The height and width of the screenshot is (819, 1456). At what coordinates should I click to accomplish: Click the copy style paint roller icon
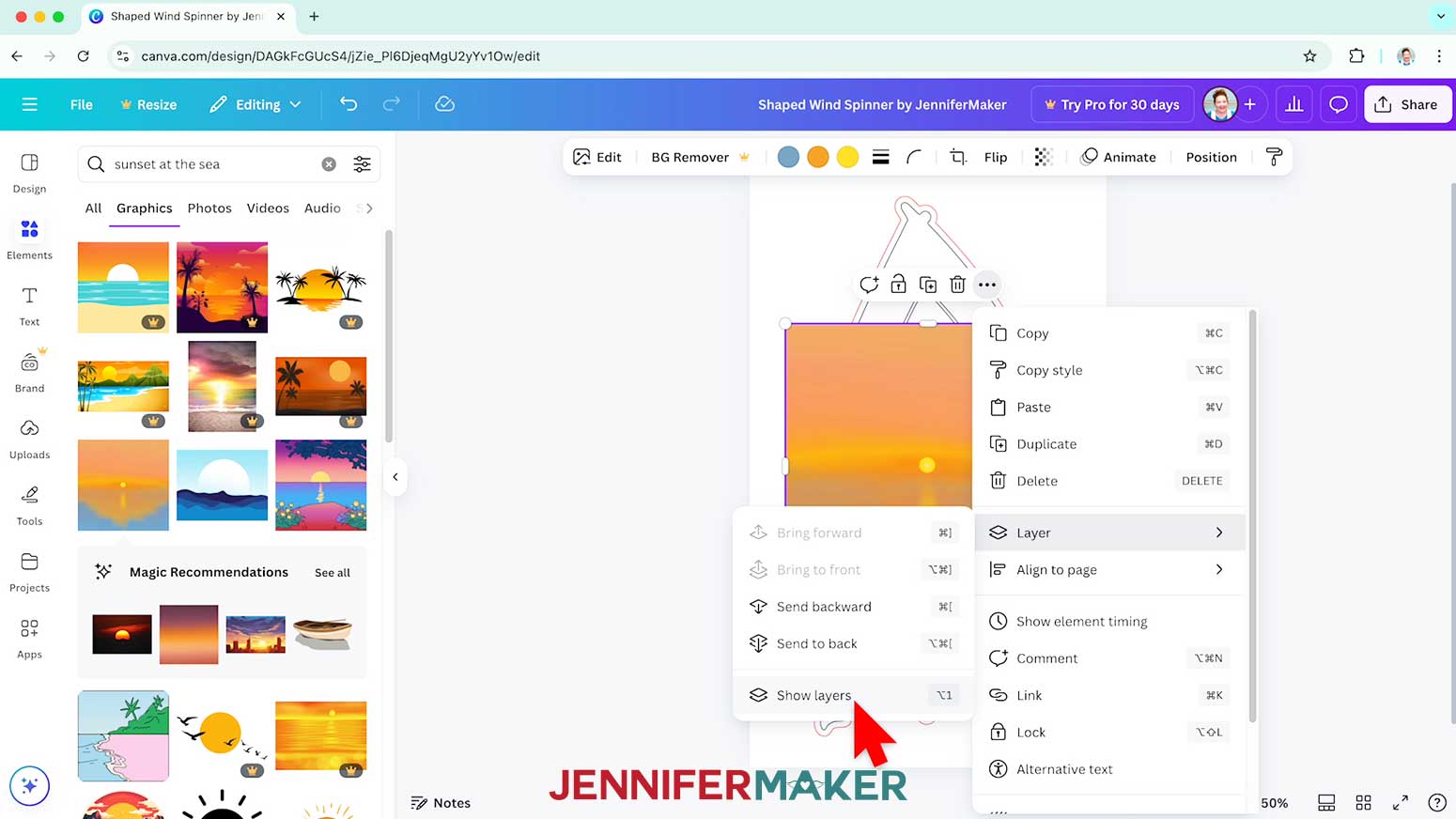coord(1274,157)
